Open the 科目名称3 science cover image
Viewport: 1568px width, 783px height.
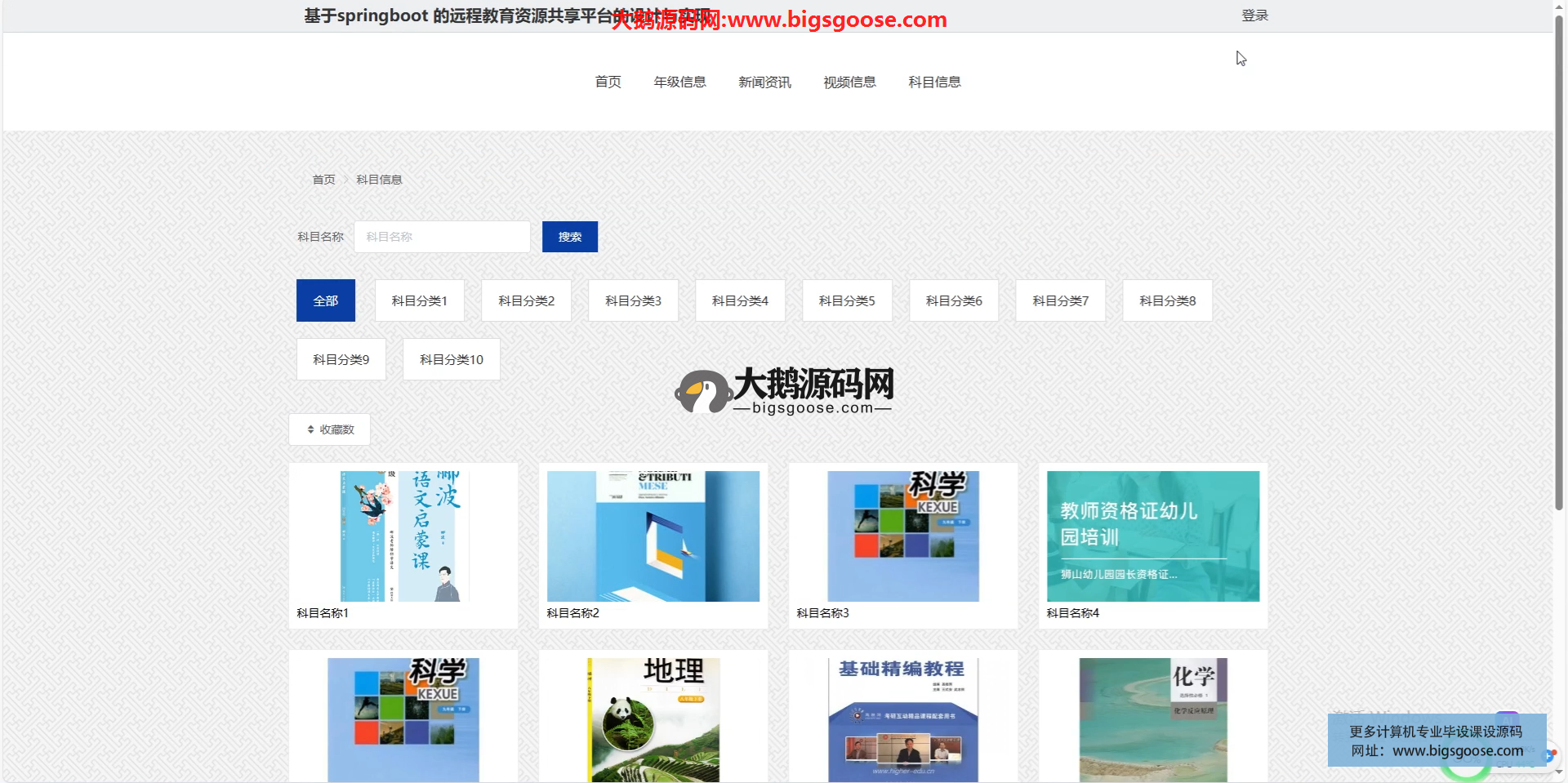[902, 536]
